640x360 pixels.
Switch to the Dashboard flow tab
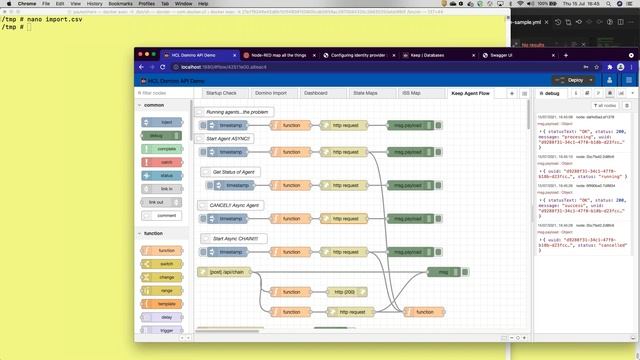(323, 93)
